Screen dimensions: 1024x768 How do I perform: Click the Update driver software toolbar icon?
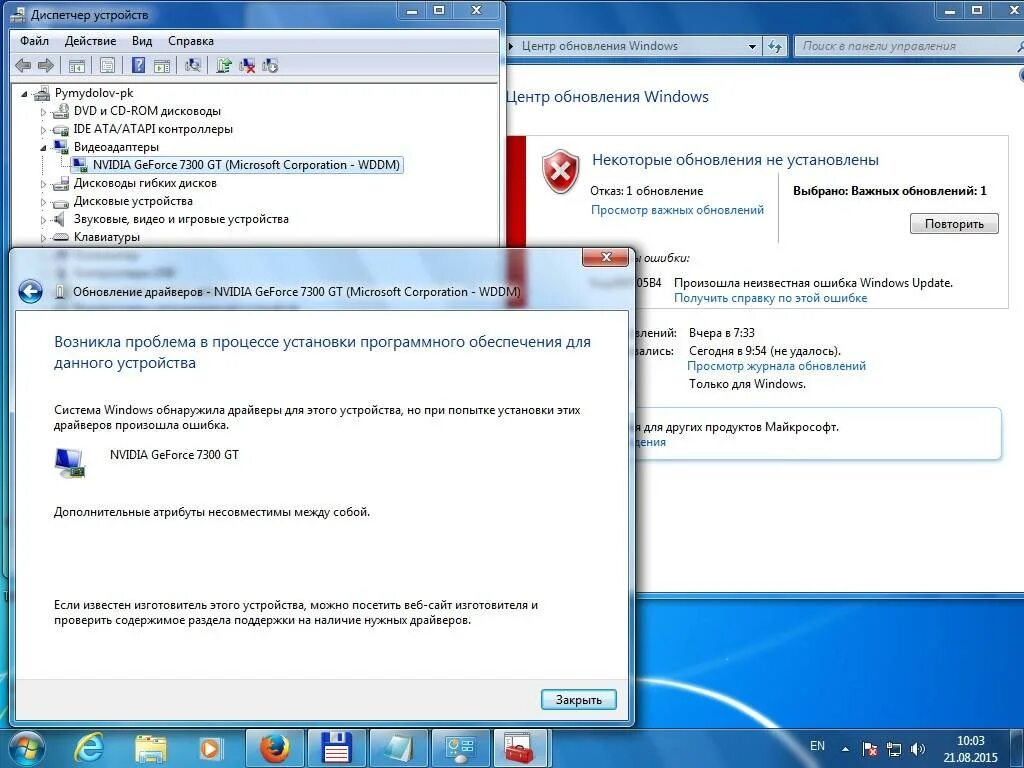tap(224, 65)
